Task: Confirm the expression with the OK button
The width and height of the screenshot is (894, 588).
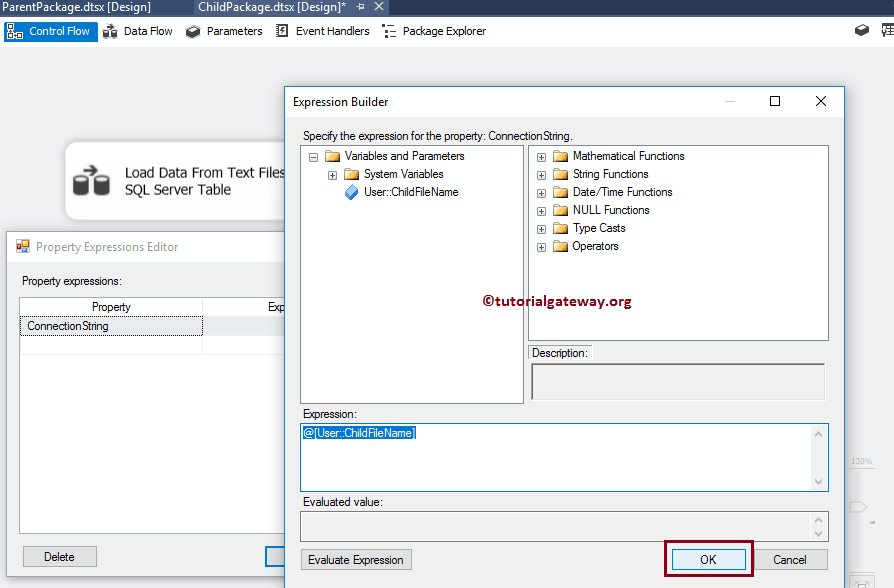Action: click(707, 560)
